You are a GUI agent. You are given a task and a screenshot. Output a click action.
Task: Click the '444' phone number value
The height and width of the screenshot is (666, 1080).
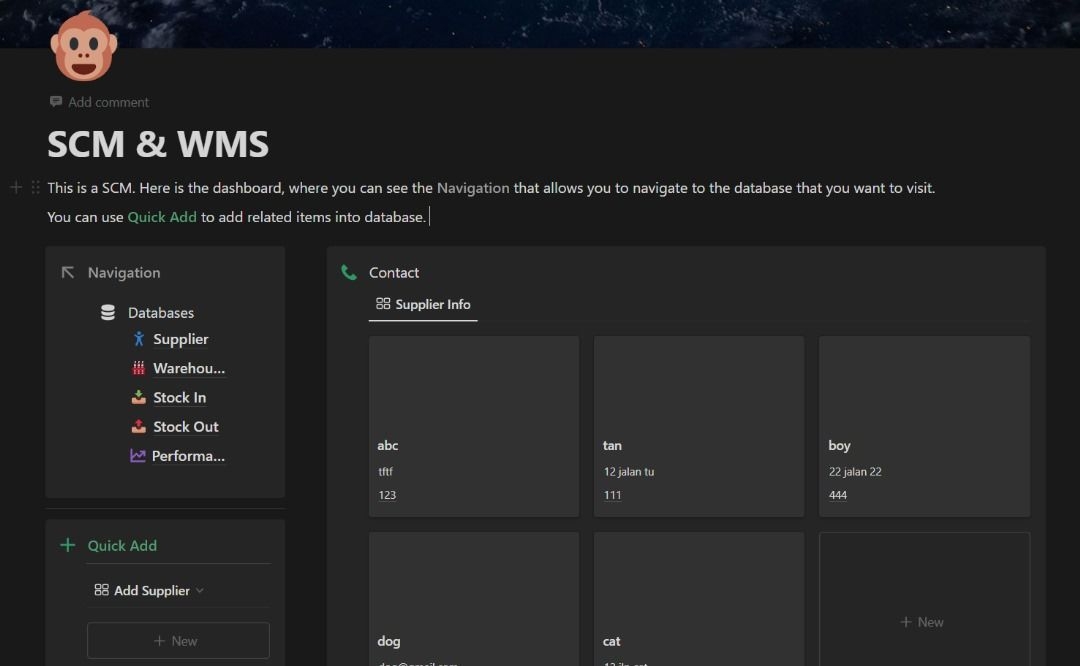(838, 495)
